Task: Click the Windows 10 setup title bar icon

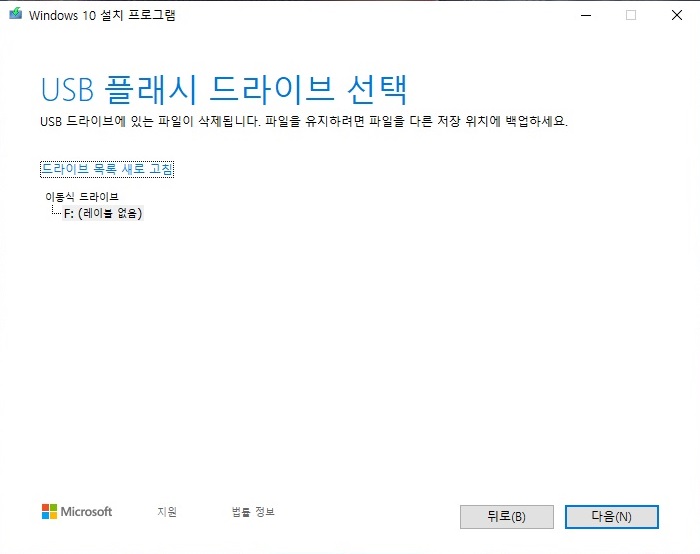Action: coord(16,14)
